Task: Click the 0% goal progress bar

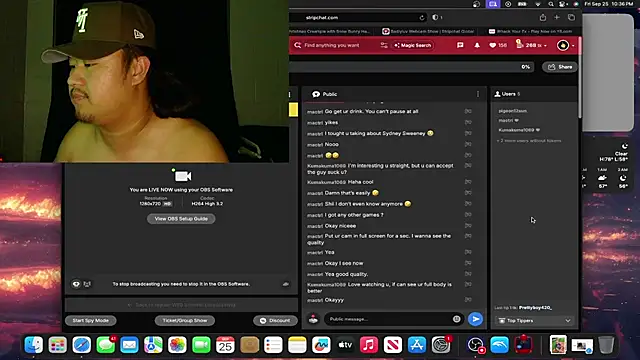Action: (x=412, y=67)
